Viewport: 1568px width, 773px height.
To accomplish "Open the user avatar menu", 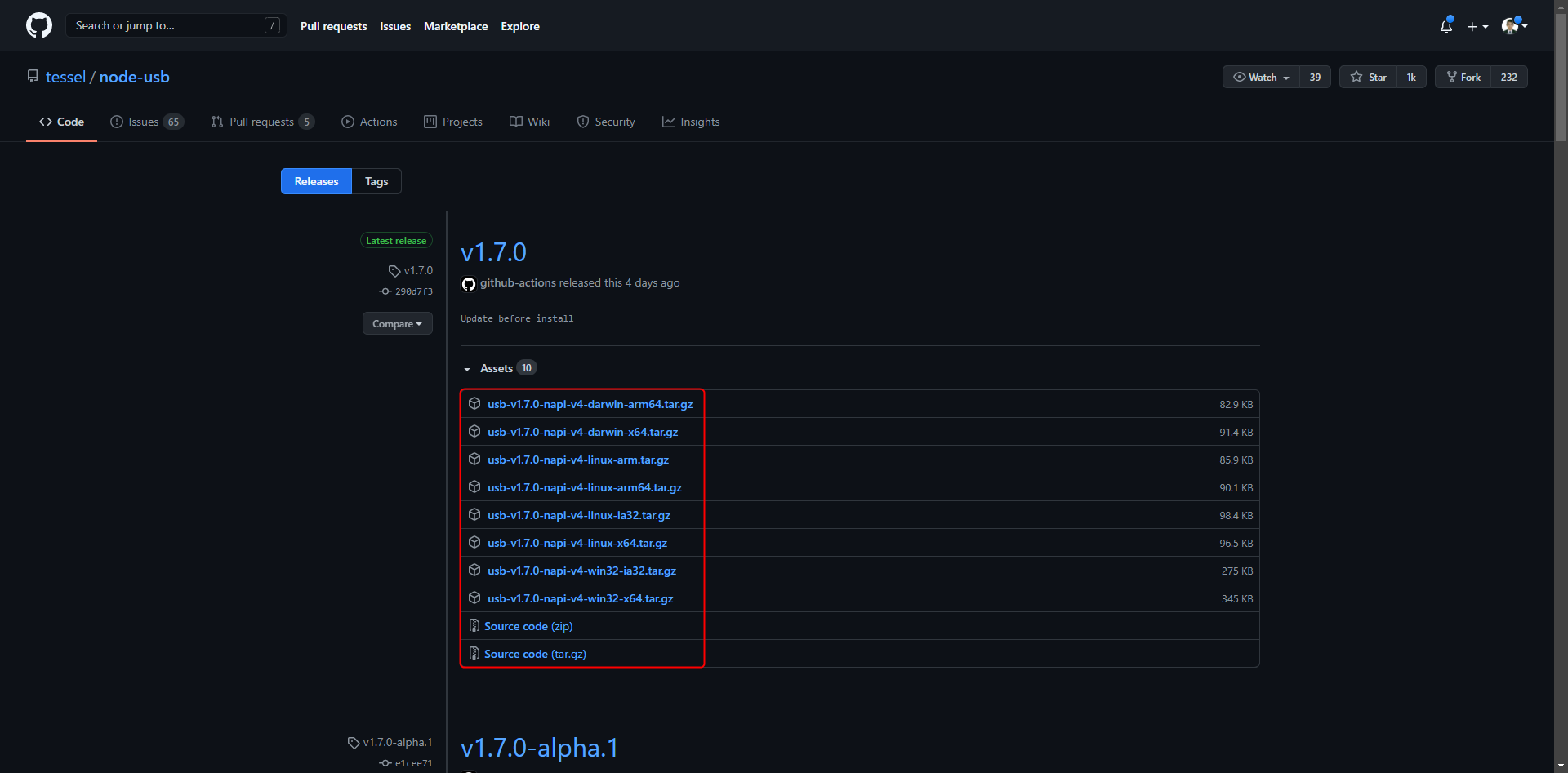I will [x=1514, y=26].
